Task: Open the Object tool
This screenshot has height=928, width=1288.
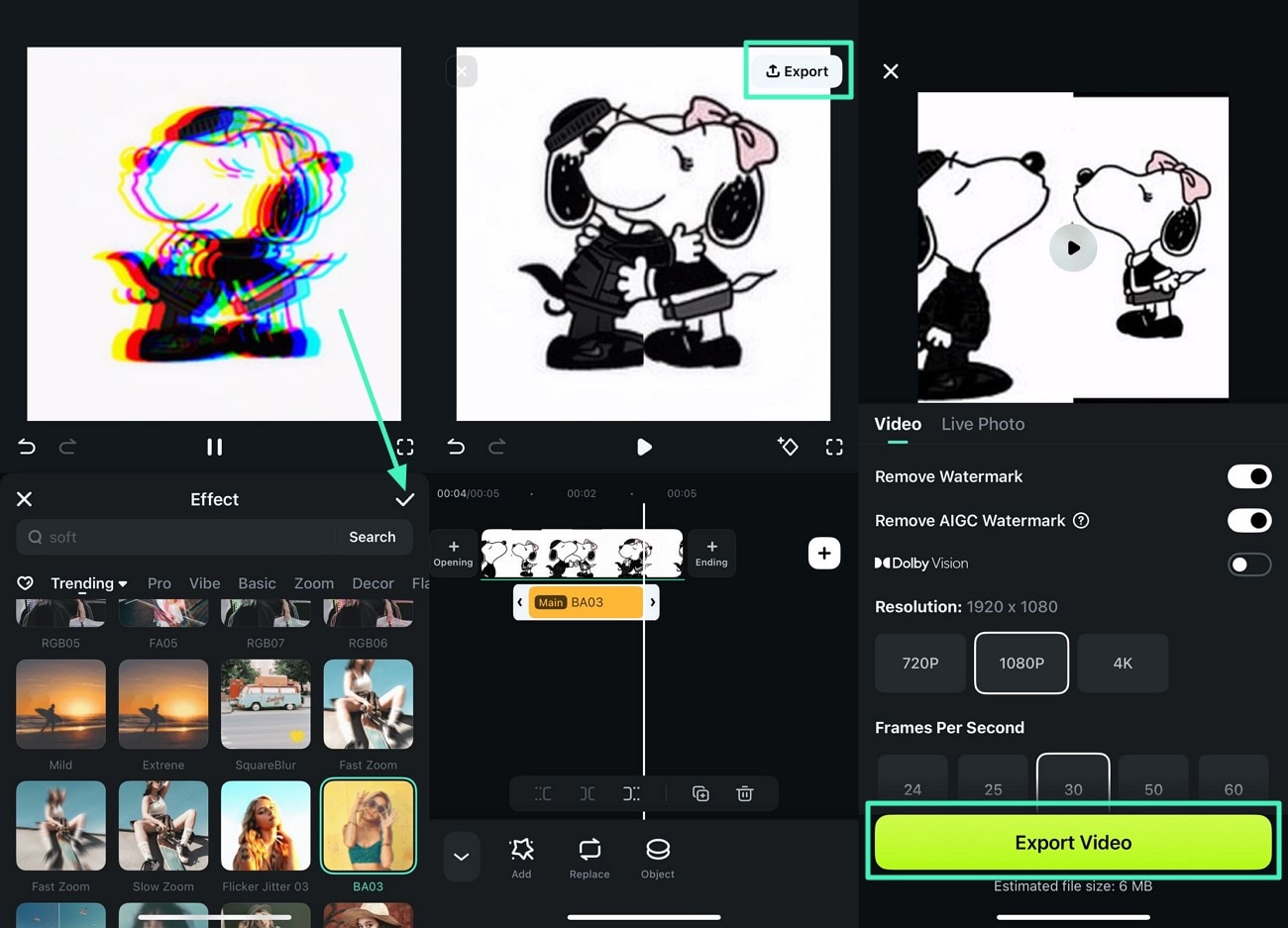Action: coord(657,858)
